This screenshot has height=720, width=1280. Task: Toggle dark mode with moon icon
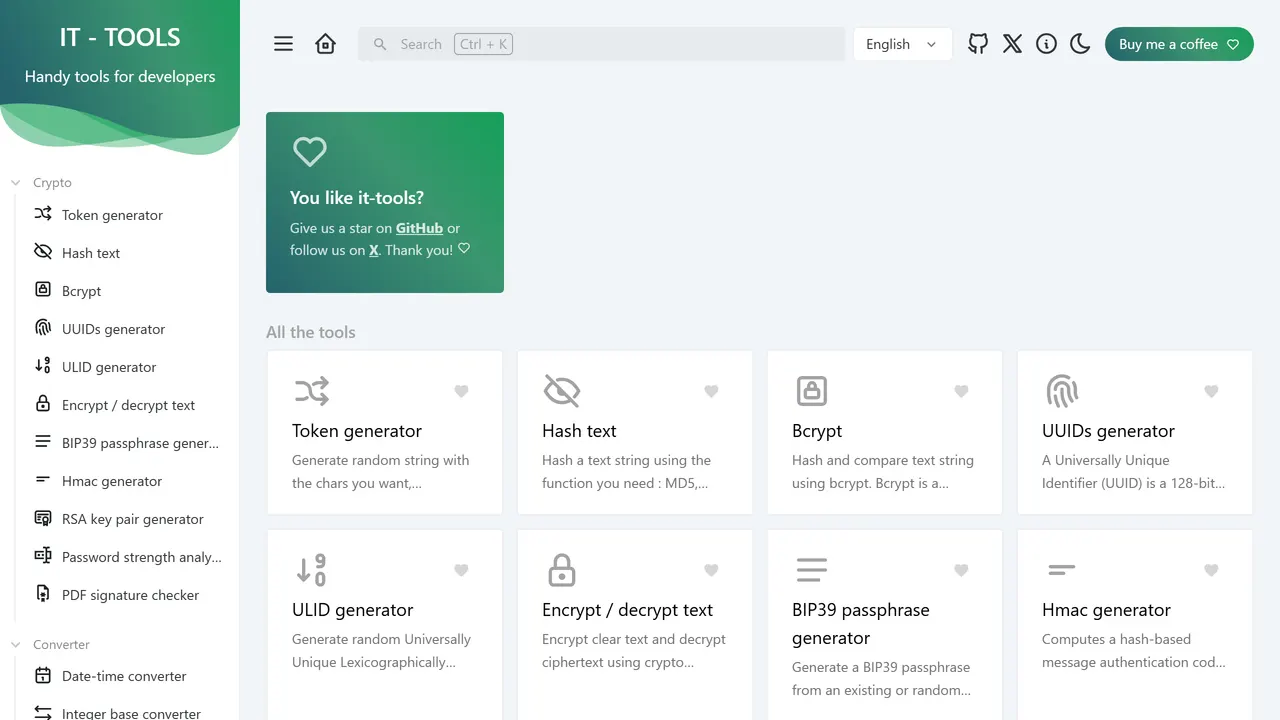pyautogui.click(x=1080, y=44)
